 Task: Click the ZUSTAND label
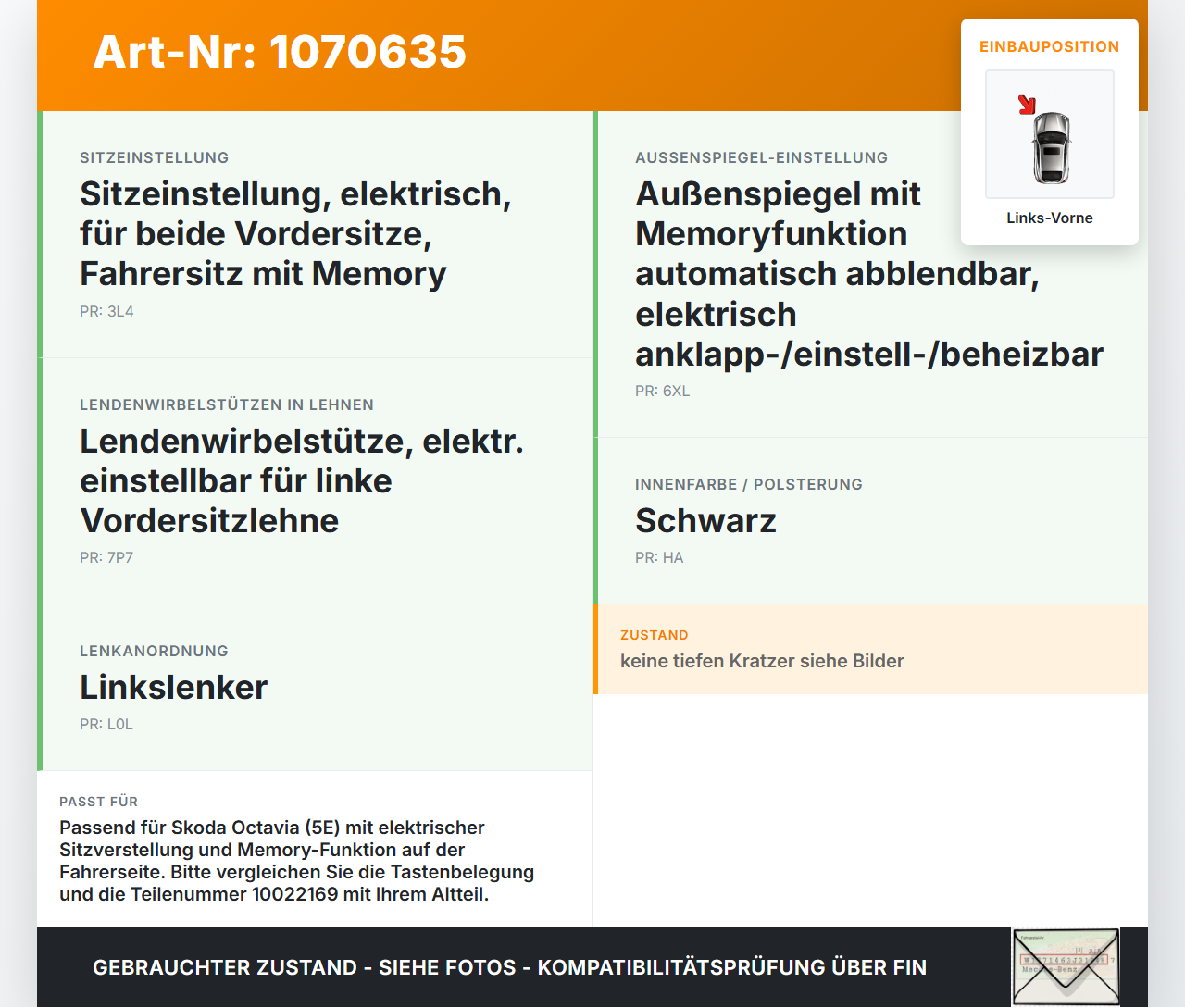tap(654, 635)
